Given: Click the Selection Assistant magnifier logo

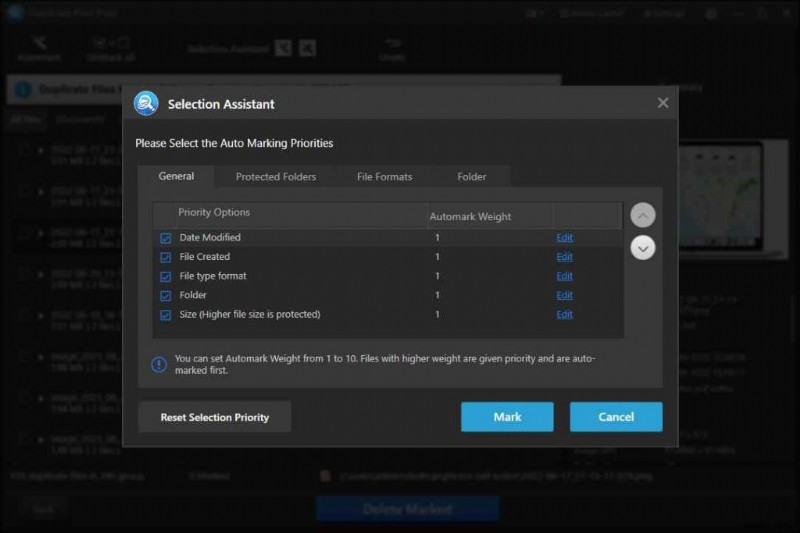Looking at the screenshot, I should (146, 104).
